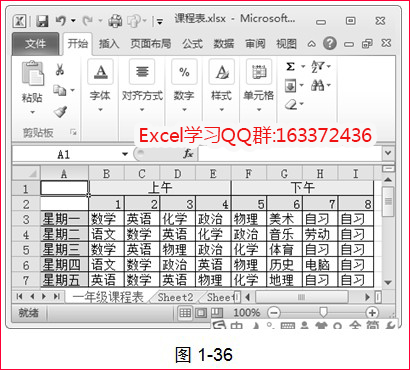
Task: Expand the 单元格 group dropdown
Action: coord(259,110)
